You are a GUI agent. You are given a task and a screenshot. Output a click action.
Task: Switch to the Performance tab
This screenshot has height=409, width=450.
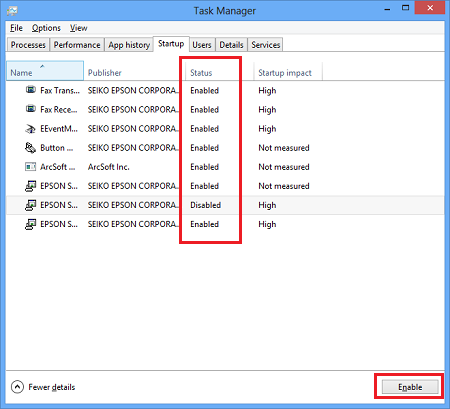pyautogui.click(x=77, y=45)
